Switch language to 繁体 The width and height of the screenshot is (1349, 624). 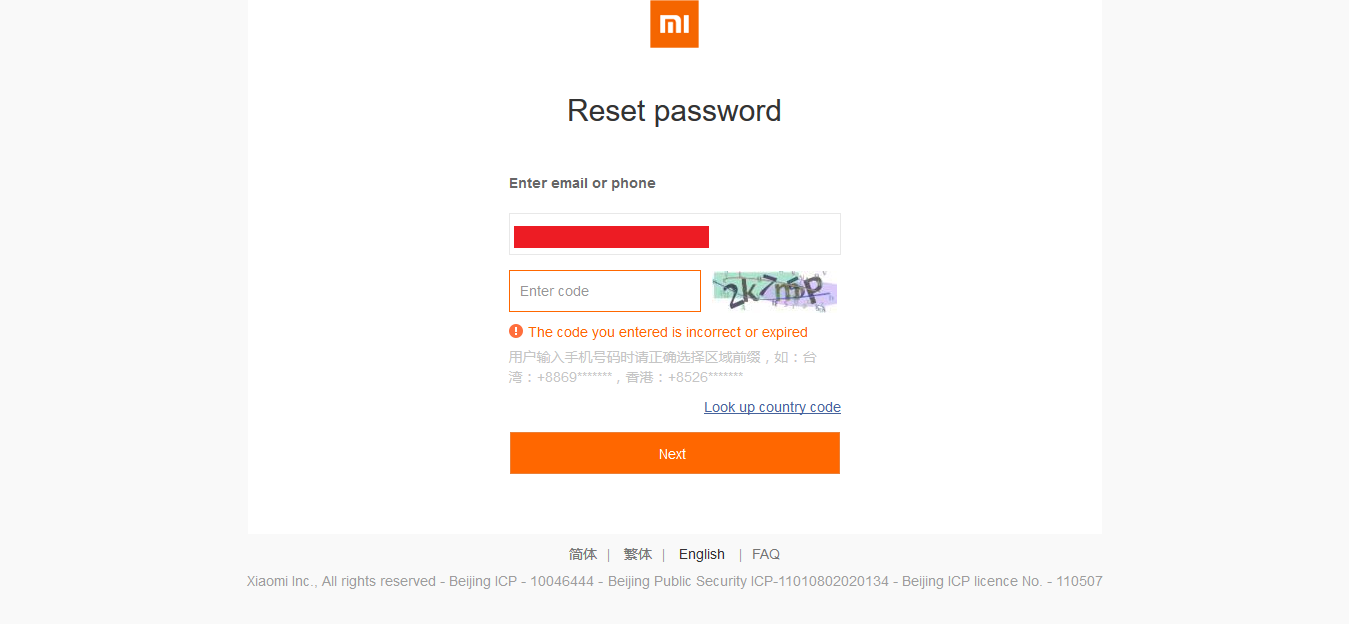click(x=637, y=554)
